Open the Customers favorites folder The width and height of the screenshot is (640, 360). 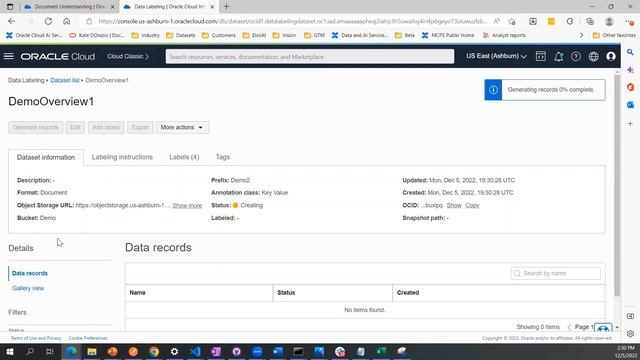(x=219, y=36)
